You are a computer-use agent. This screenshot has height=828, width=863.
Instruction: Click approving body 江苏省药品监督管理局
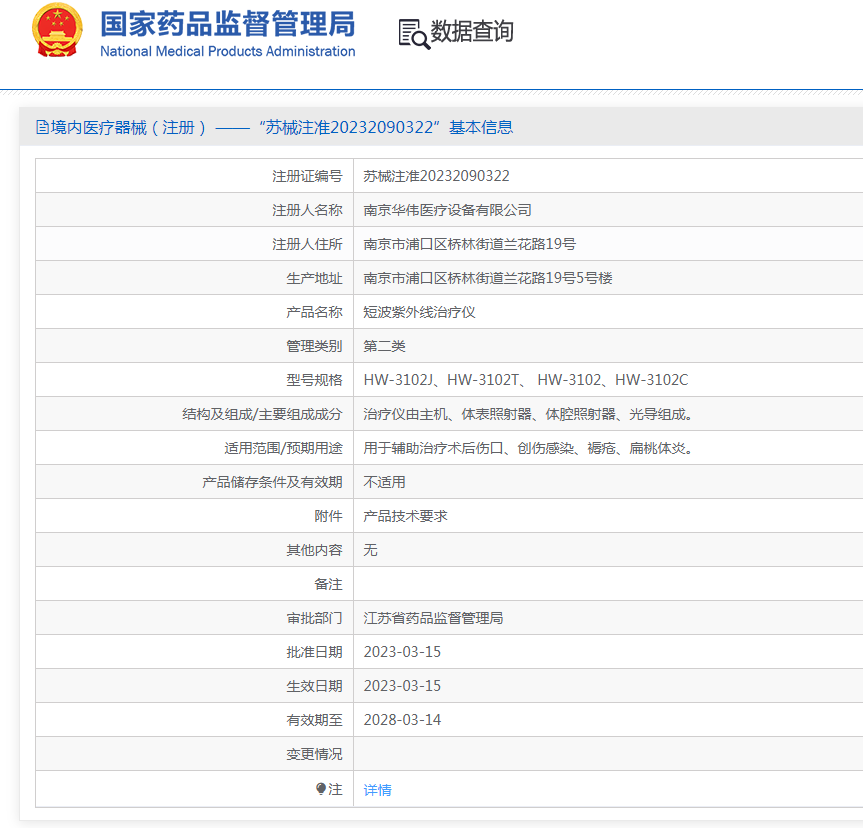tap(433, 618)
